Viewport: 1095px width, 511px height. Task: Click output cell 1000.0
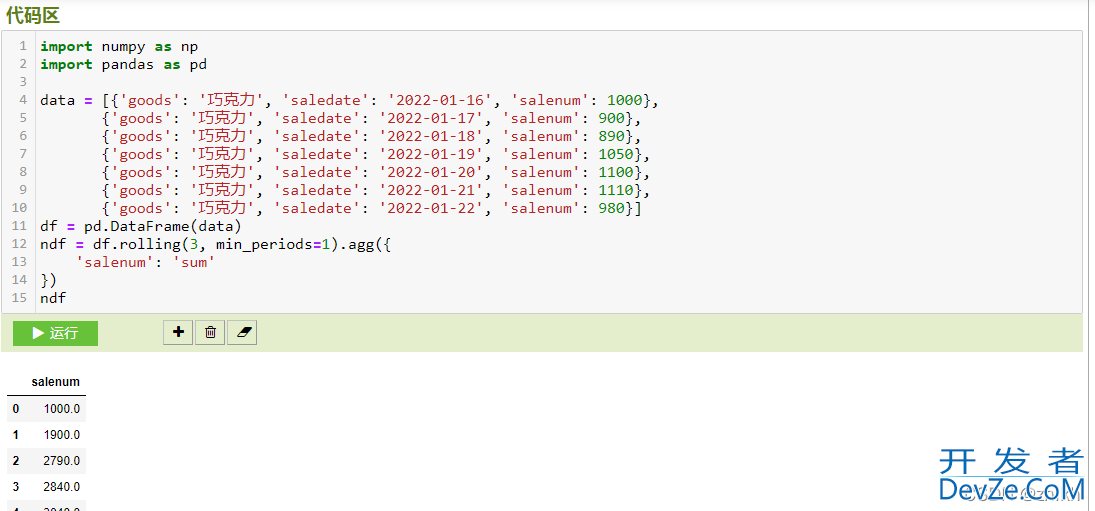(x=61, y=408)
